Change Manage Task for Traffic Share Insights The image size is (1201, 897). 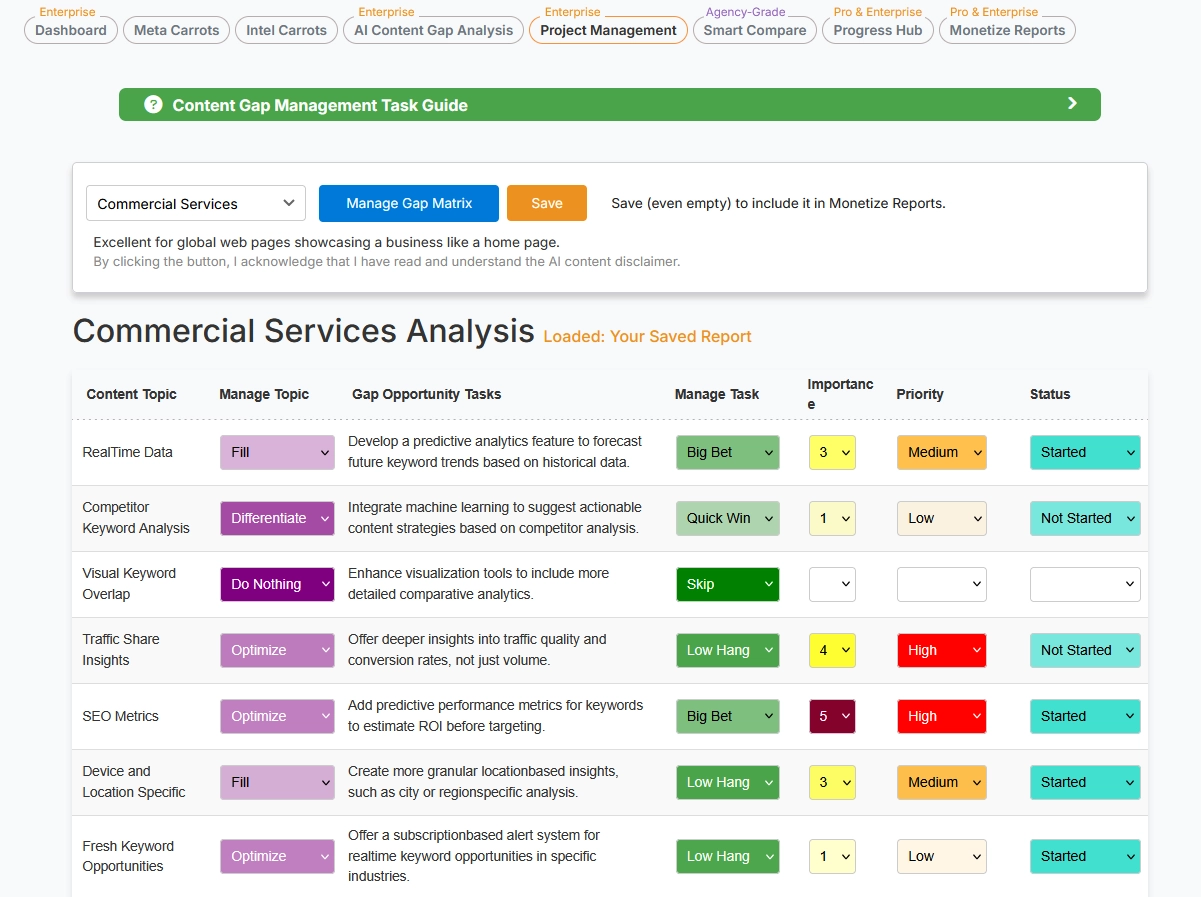(728, 650)
